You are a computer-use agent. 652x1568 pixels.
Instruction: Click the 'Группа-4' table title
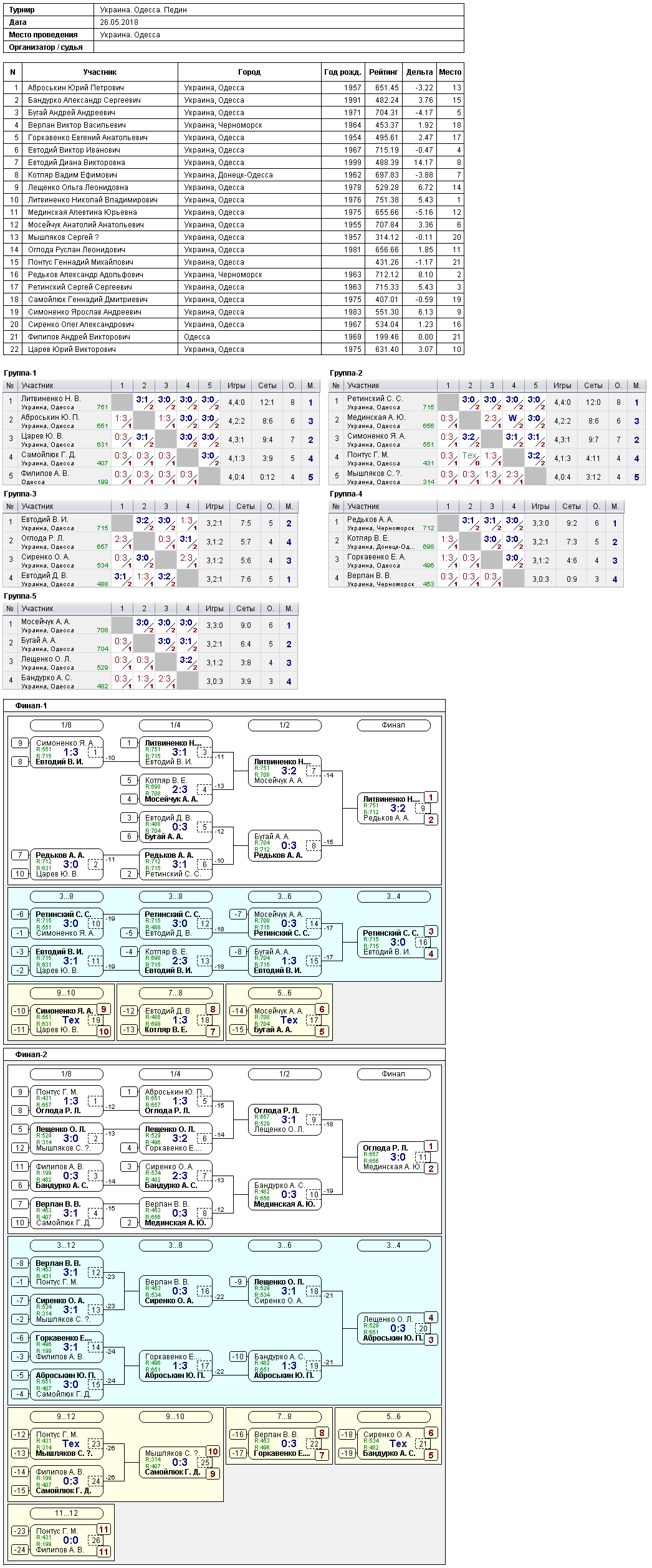click(346, 494)
